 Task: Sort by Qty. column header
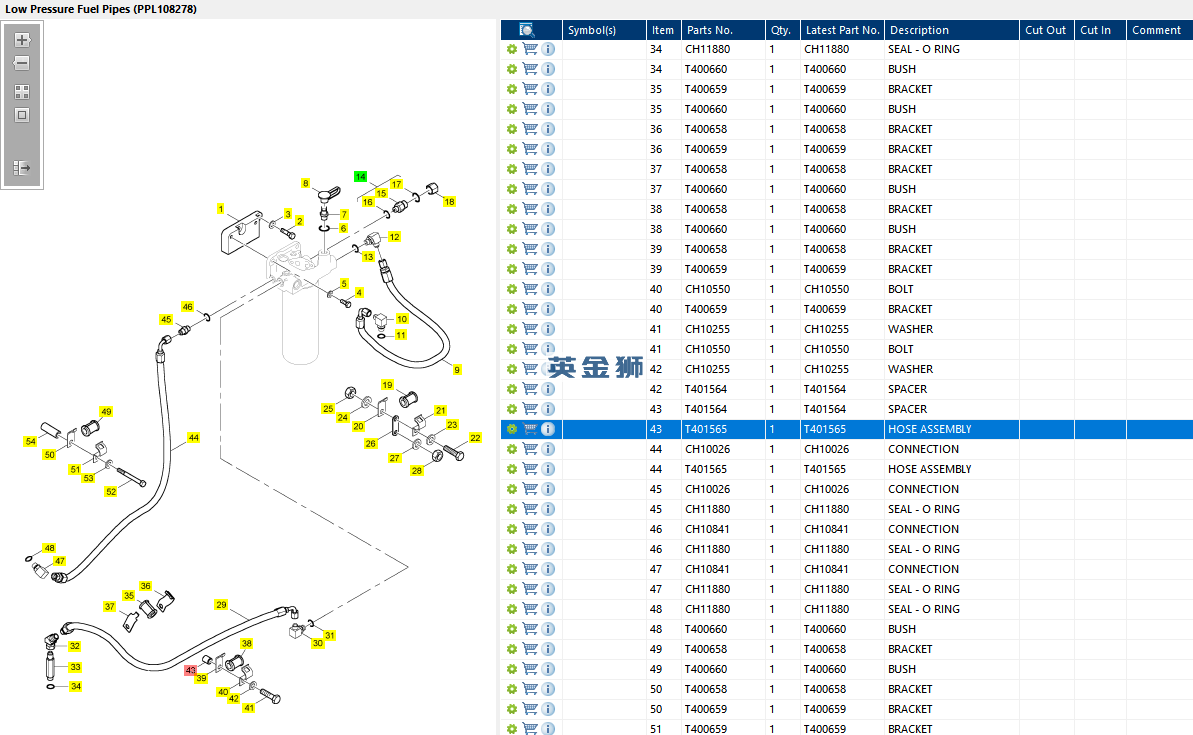click(781, 30)
